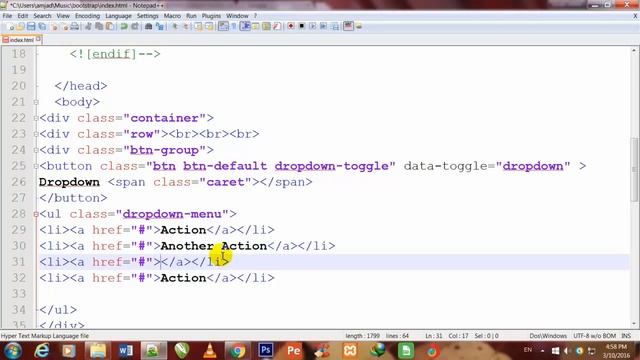This screenshot has width=640, height=360.
Task: Open the Settings menu
Action: pyautogui.click(x=147, y=16)
